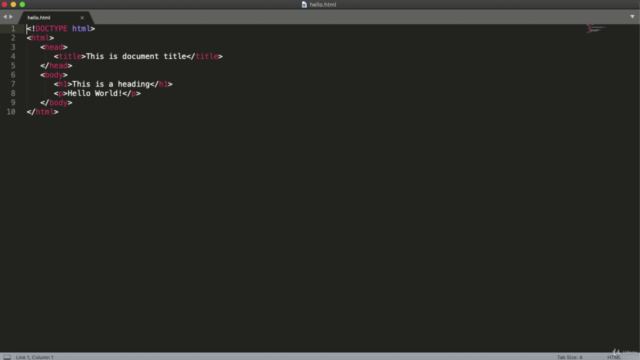This screenshot has width=640, height=360.
Task: Click the opening head tag
Action: pyautogui.click(x=54, y=47)
